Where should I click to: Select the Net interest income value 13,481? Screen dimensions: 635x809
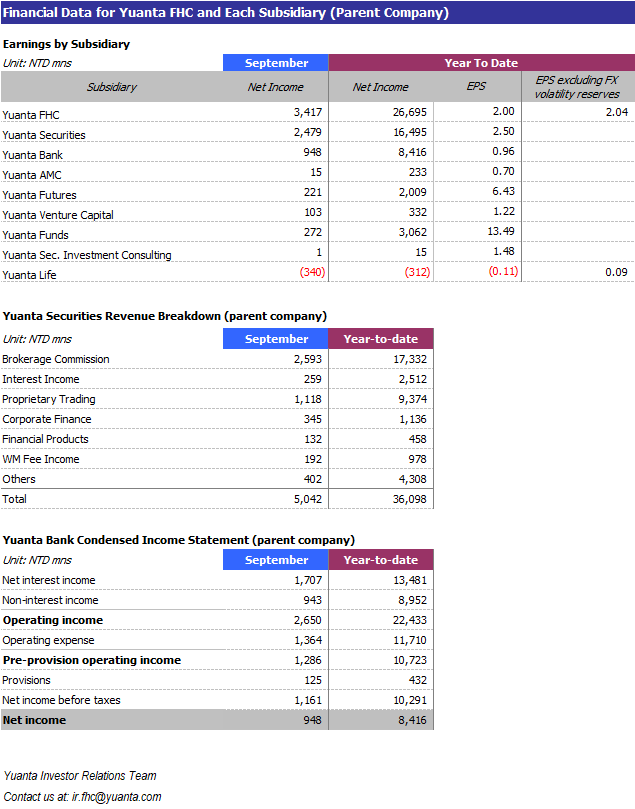[x=406, y=580]
